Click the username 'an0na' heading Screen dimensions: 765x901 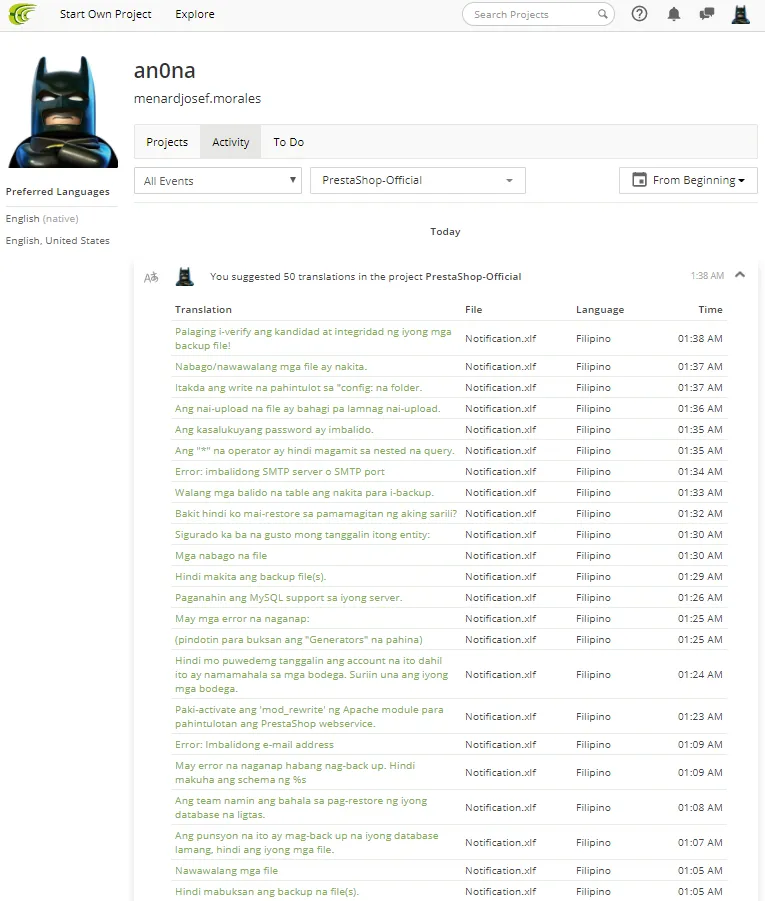pyautogui.click(x=164, y=71)
